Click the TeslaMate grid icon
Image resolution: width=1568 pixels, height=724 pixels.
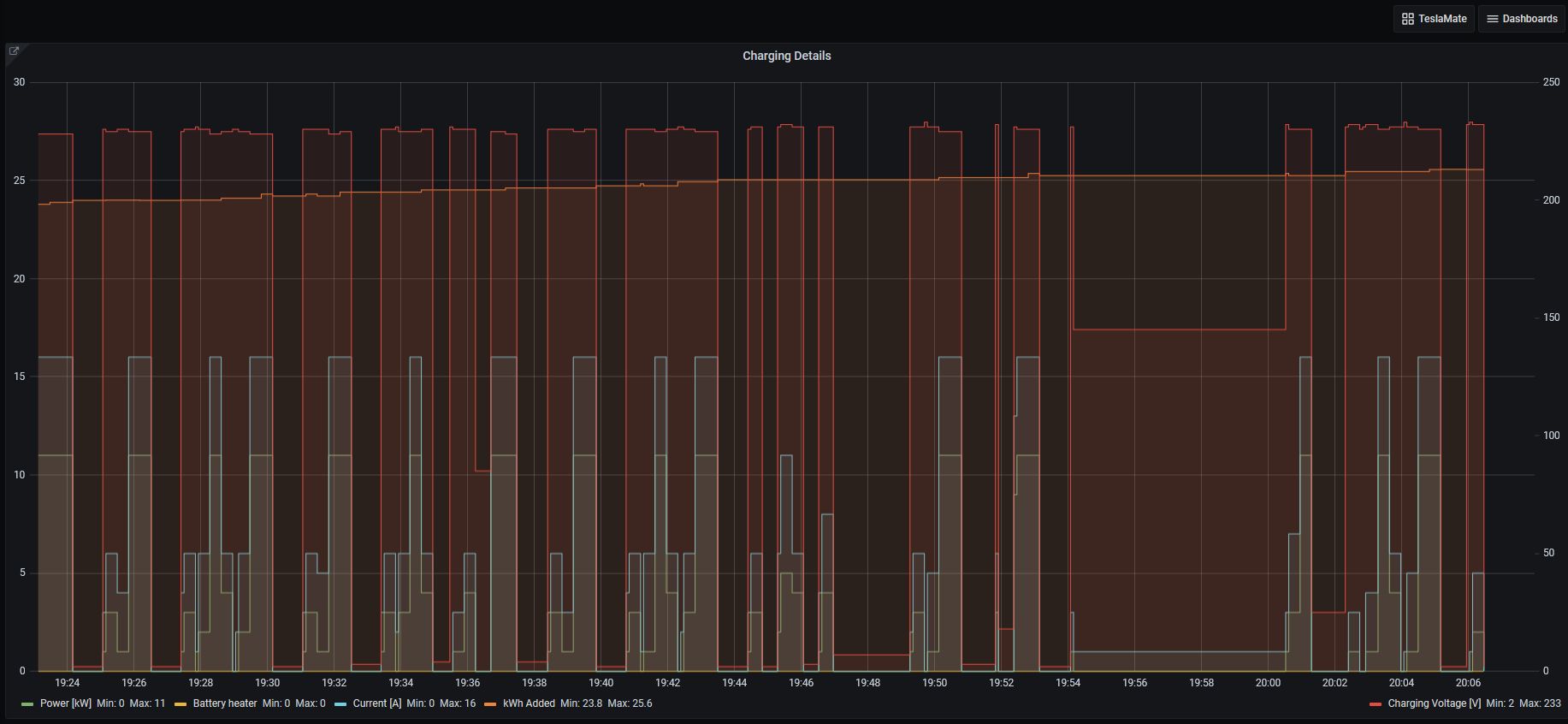1407,19
